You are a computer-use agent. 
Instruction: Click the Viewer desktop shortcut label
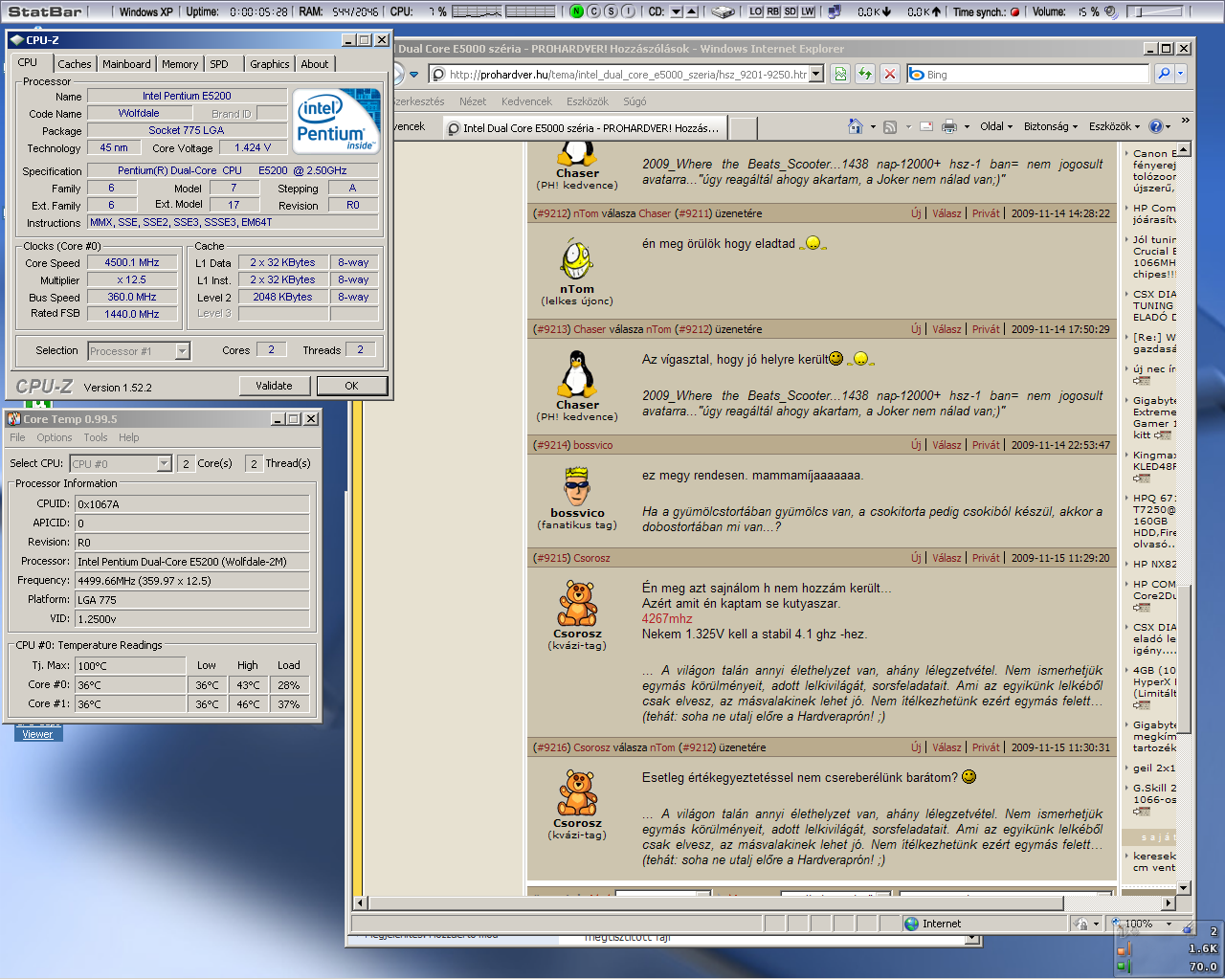pyautogui.click(x=37, y=734)
